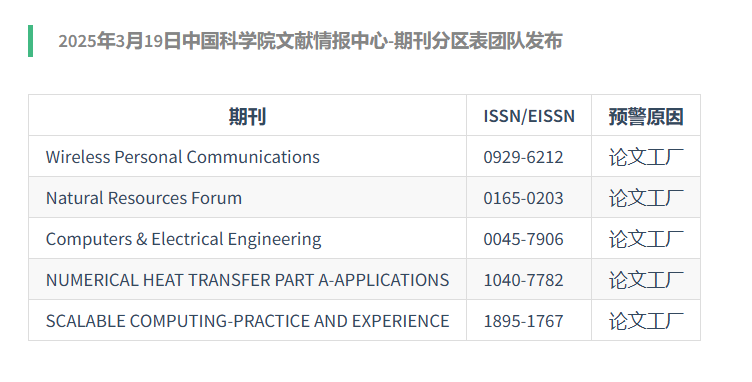Viewport: 752px width, 382px height.
Task: Click 论文工厂 in NUMERICAL HEAT TRANSFER row
Action: click(x=646, y=280)
